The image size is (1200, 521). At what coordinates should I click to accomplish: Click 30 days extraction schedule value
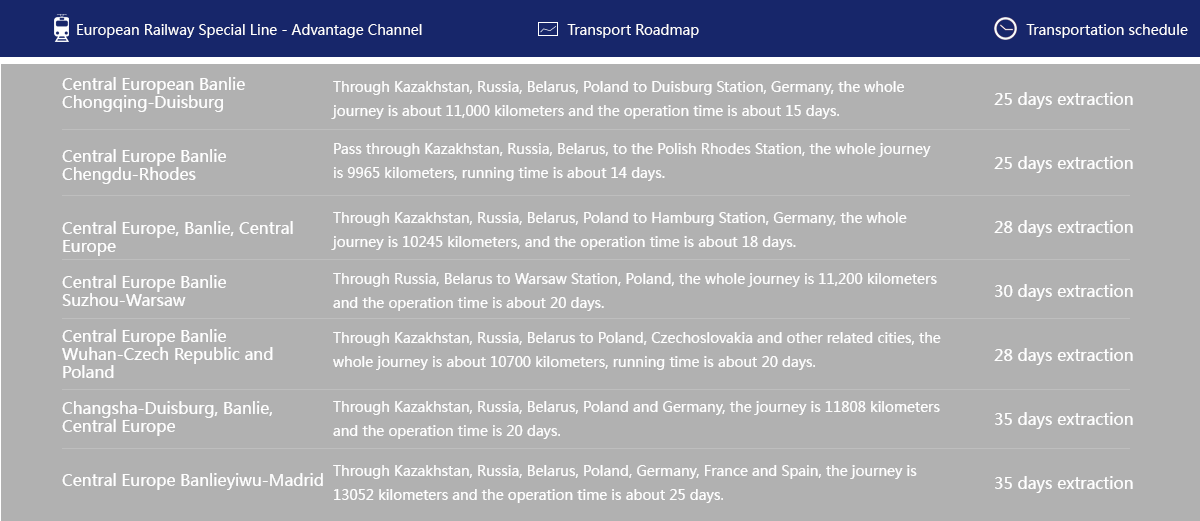coord(1063,291)
